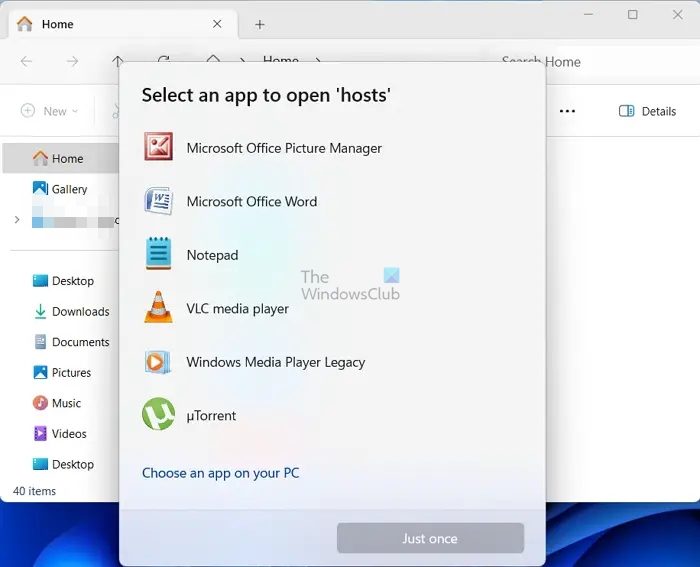Navigate back using the back arrow

(x=26, y=62)
